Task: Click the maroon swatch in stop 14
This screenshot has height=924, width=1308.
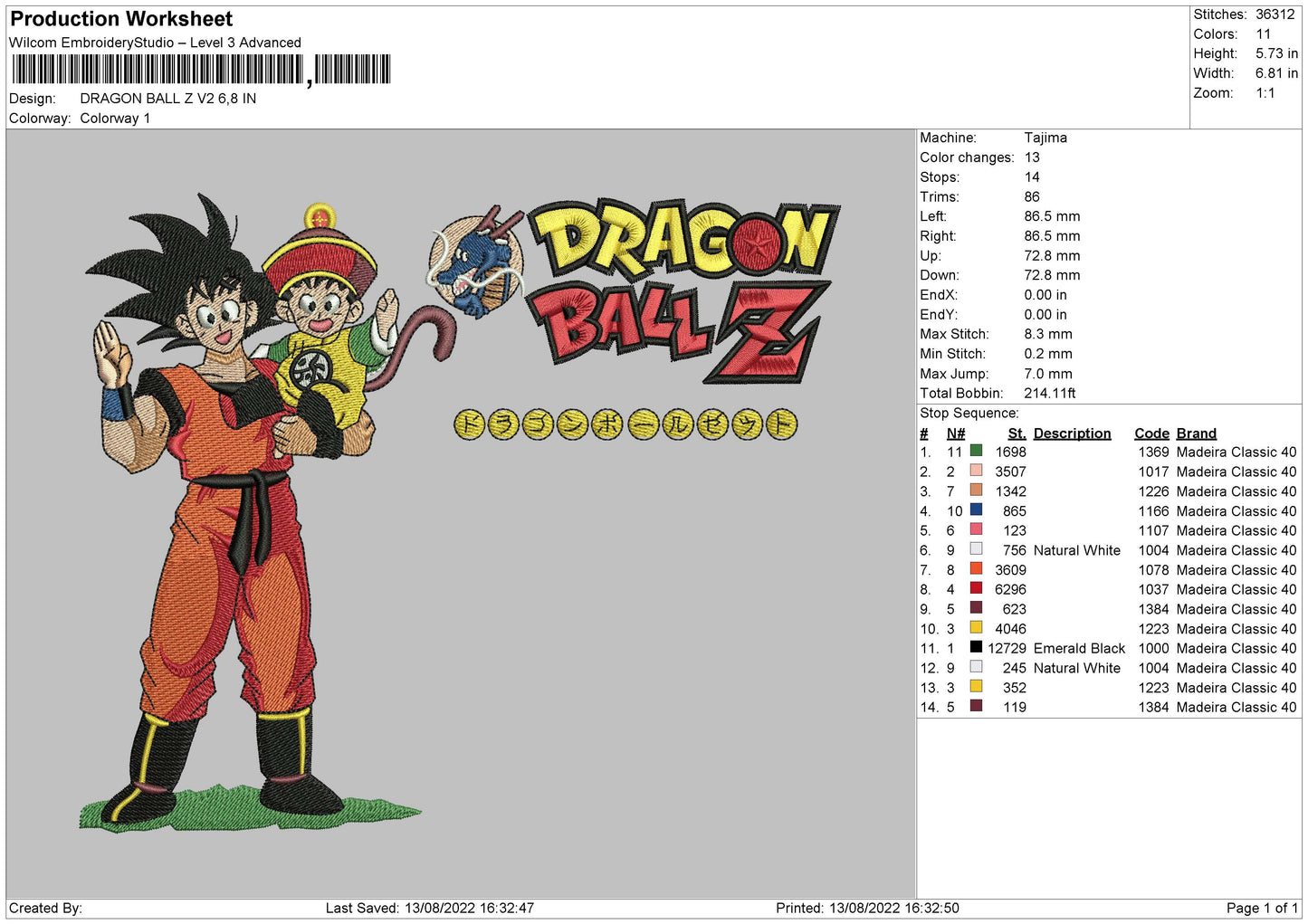Action: coord(976,706)
